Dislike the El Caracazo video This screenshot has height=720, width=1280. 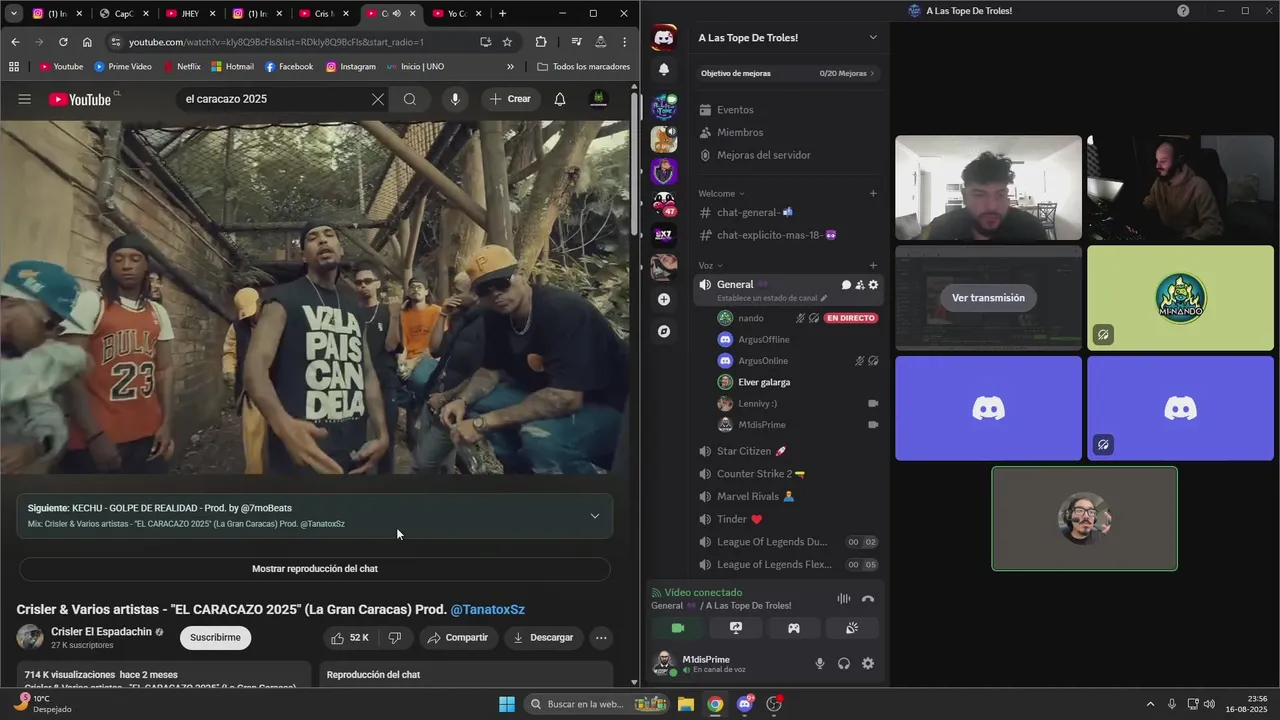tap(395, 637)
